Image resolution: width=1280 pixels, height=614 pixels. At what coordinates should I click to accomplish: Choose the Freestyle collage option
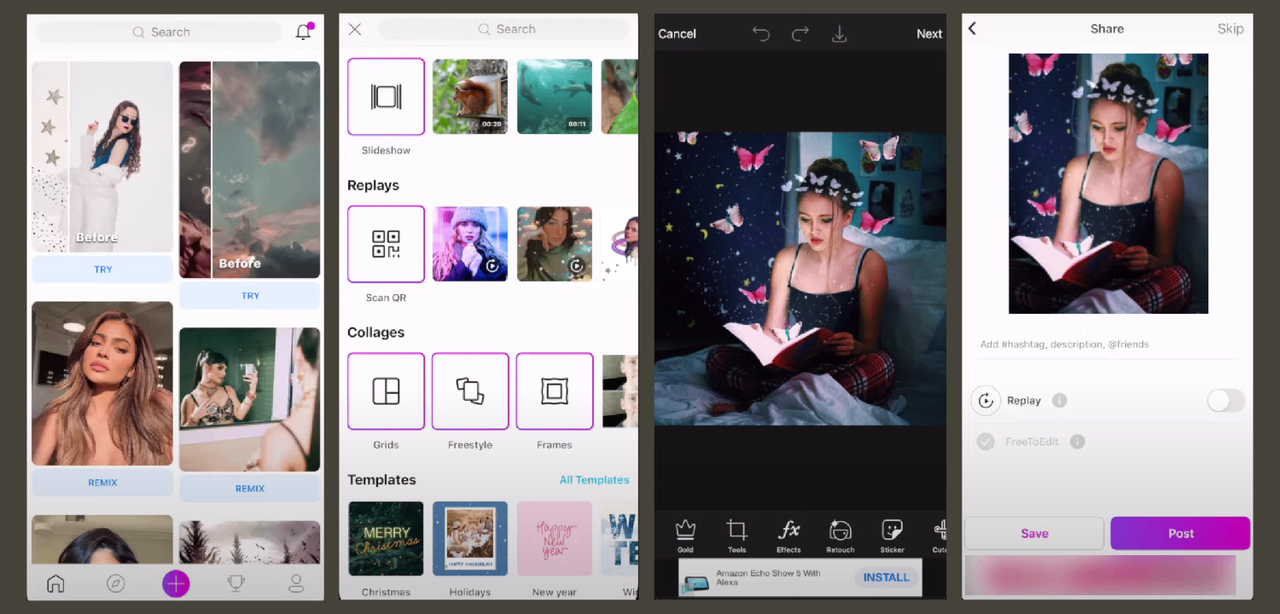pos(470,391)
